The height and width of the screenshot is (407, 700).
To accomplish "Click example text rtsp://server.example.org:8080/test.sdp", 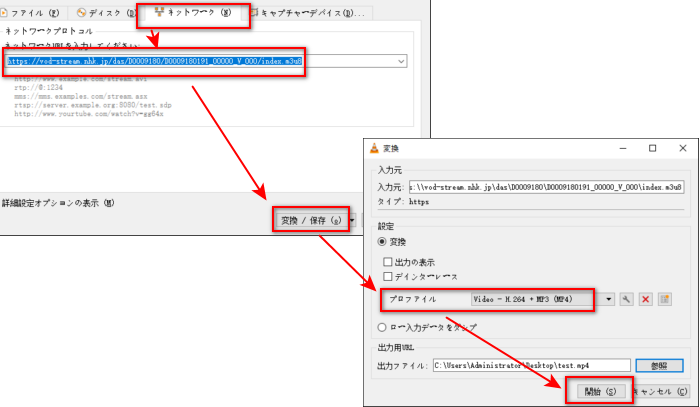I will pos(93,105).
